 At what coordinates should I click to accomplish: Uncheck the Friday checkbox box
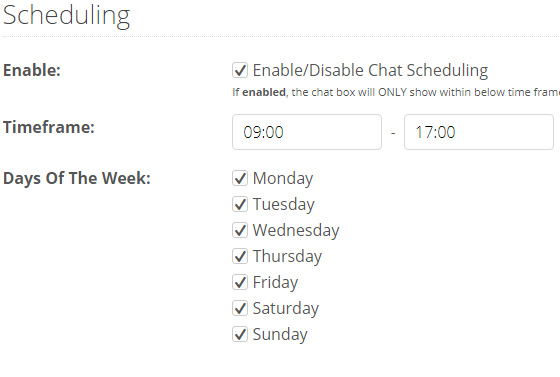(x=240, y=282)
